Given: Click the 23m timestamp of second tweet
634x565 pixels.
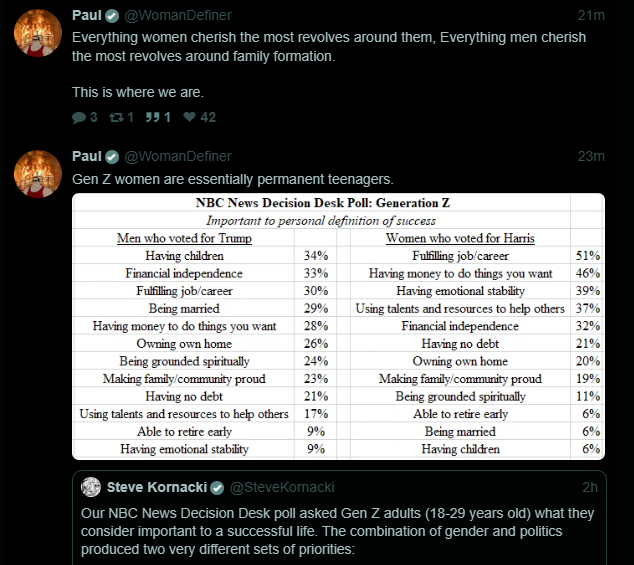Looking at the screenshot, I should pos(591,157).
